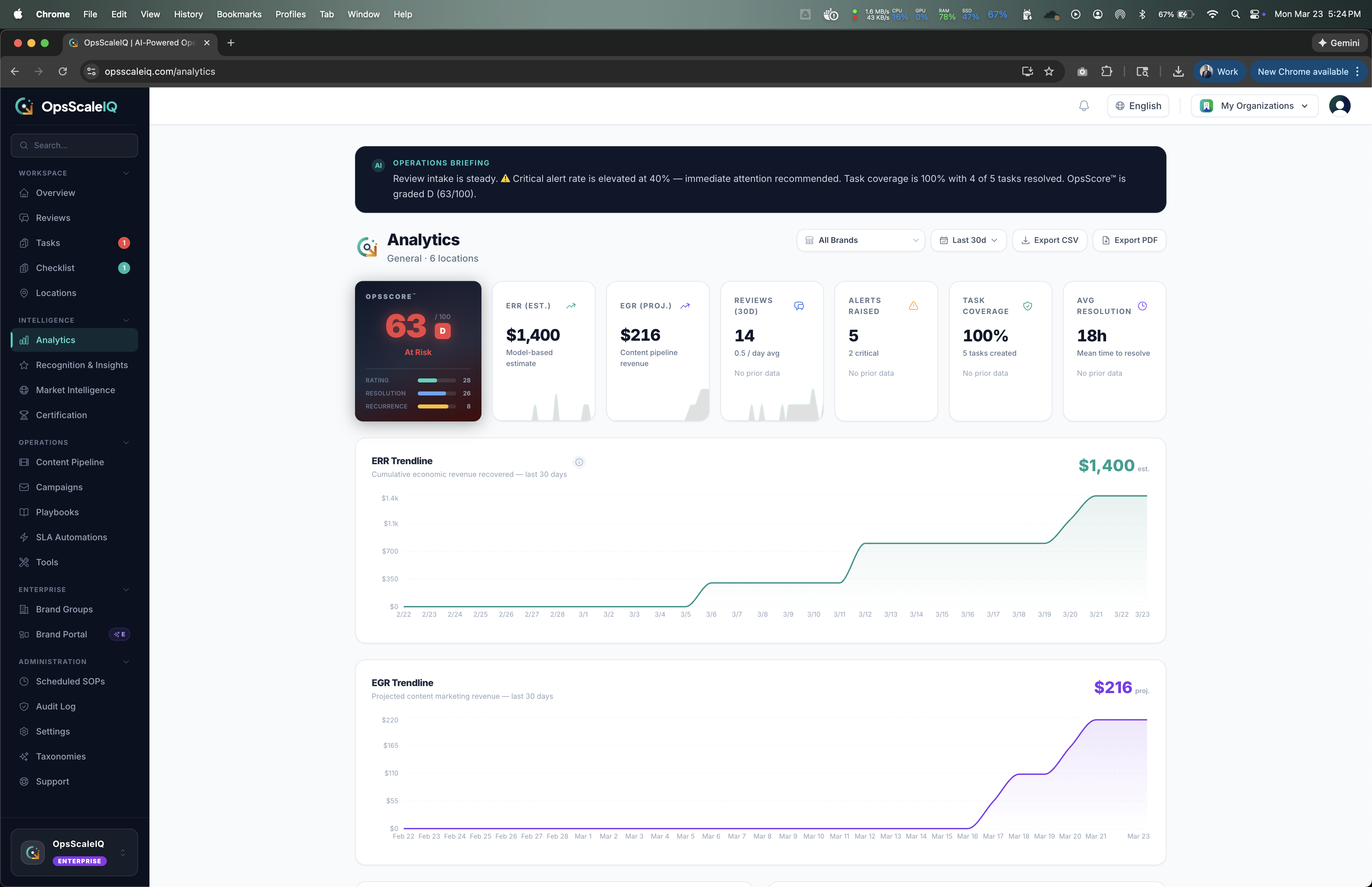Click the sidebar Search field
Screen dimensions: 1372x887
point(74,146)
